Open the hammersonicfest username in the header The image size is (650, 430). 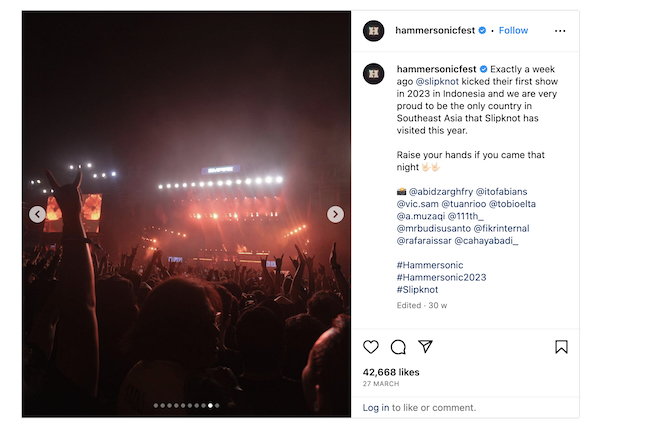(x=435, y=31)
